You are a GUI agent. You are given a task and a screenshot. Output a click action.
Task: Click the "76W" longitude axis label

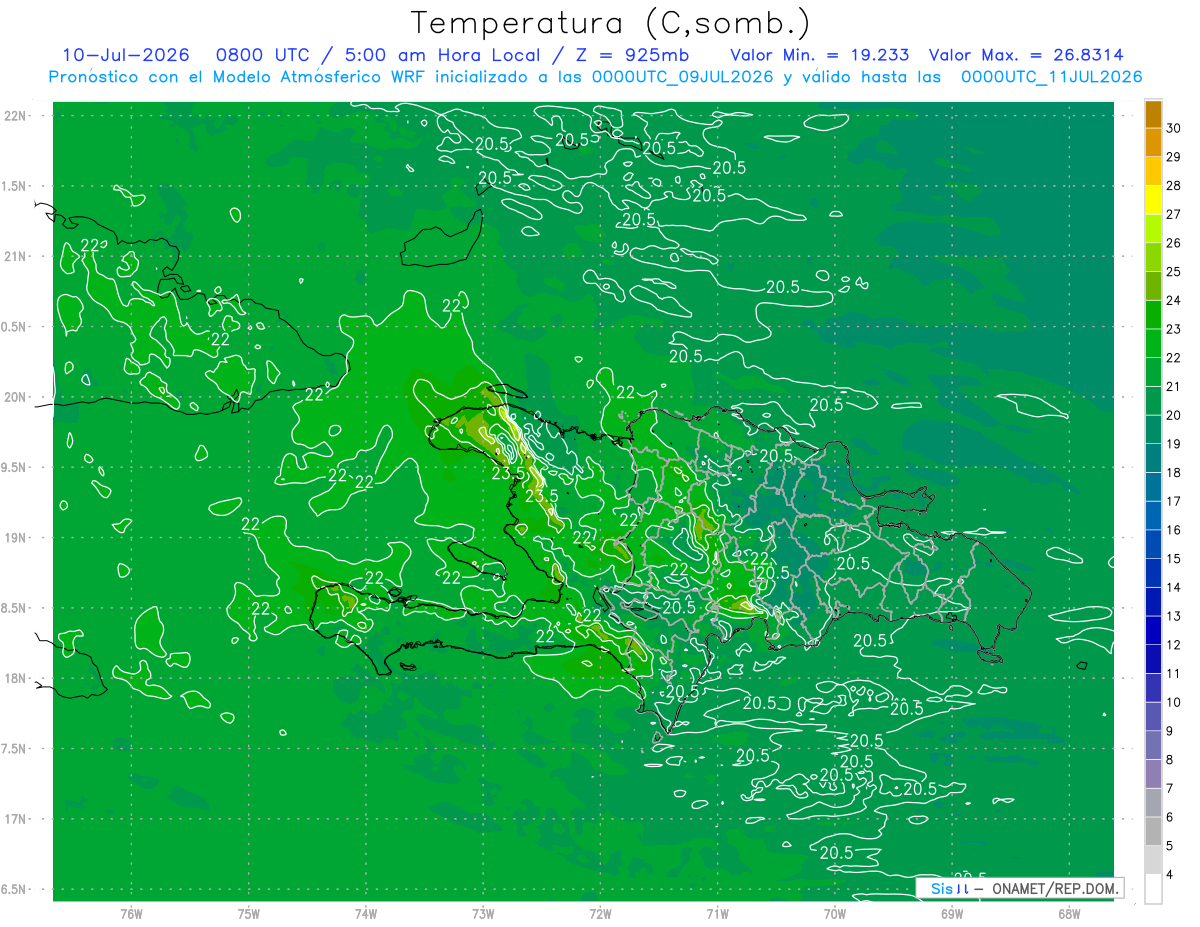coord(131,915)
